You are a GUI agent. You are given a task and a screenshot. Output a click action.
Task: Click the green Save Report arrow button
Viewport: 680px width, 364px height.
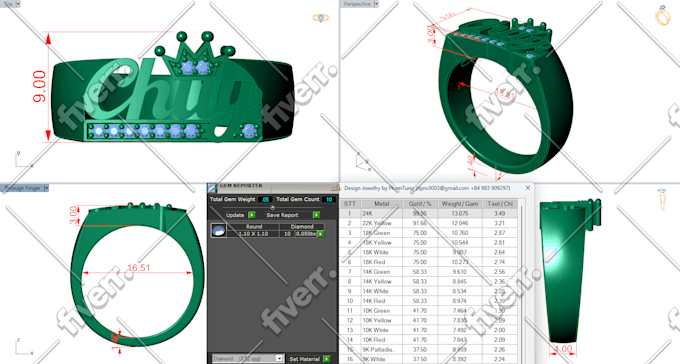(x=317, y=215)
